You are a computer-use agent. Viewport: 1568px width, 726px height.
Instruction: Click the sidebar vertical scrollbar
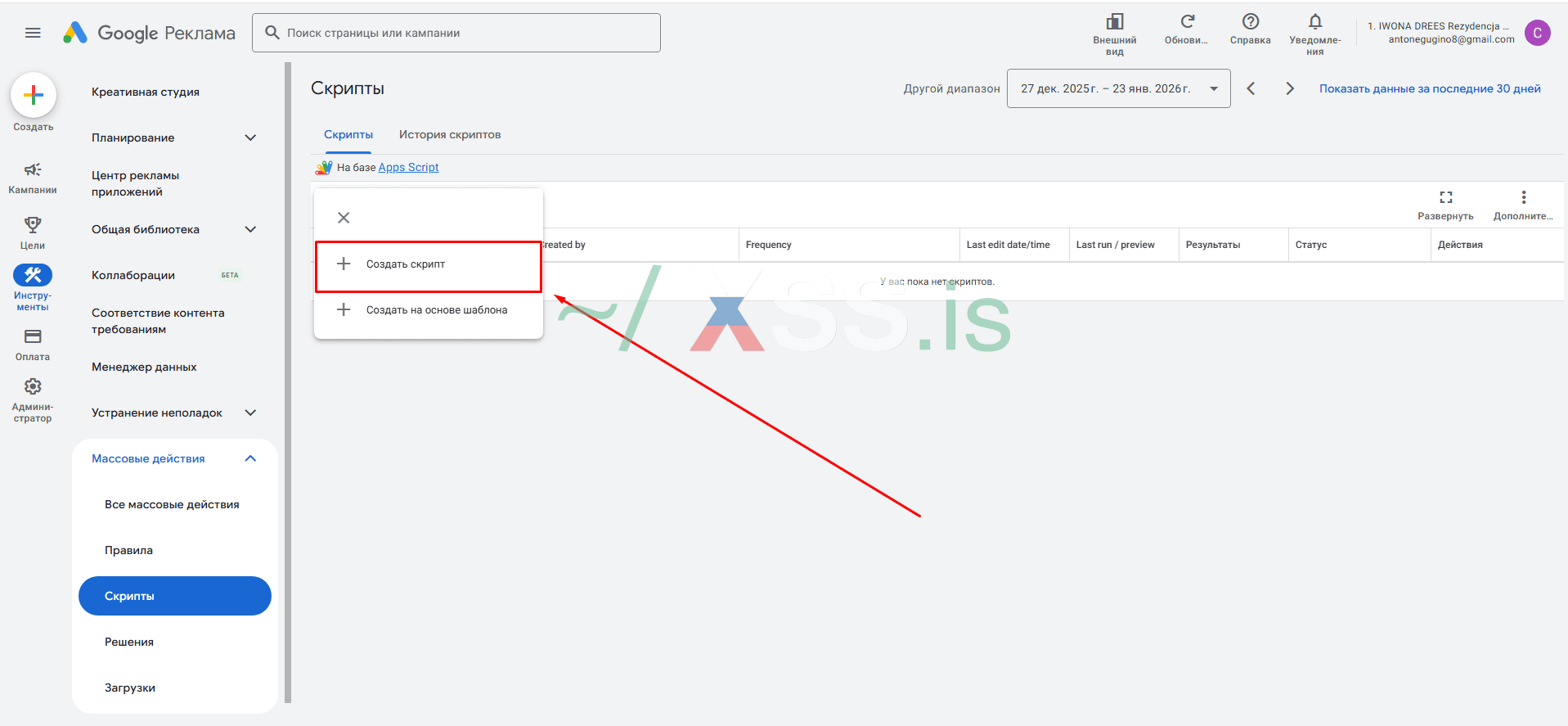click(288, 383)
